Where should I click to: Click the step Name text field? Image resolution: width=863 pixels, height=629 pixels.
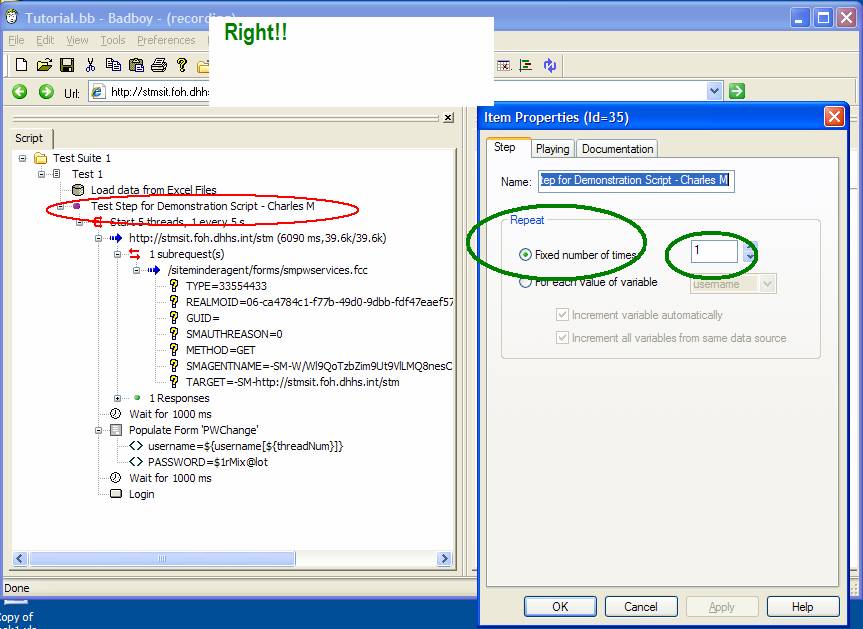click(x=636, y=181)
